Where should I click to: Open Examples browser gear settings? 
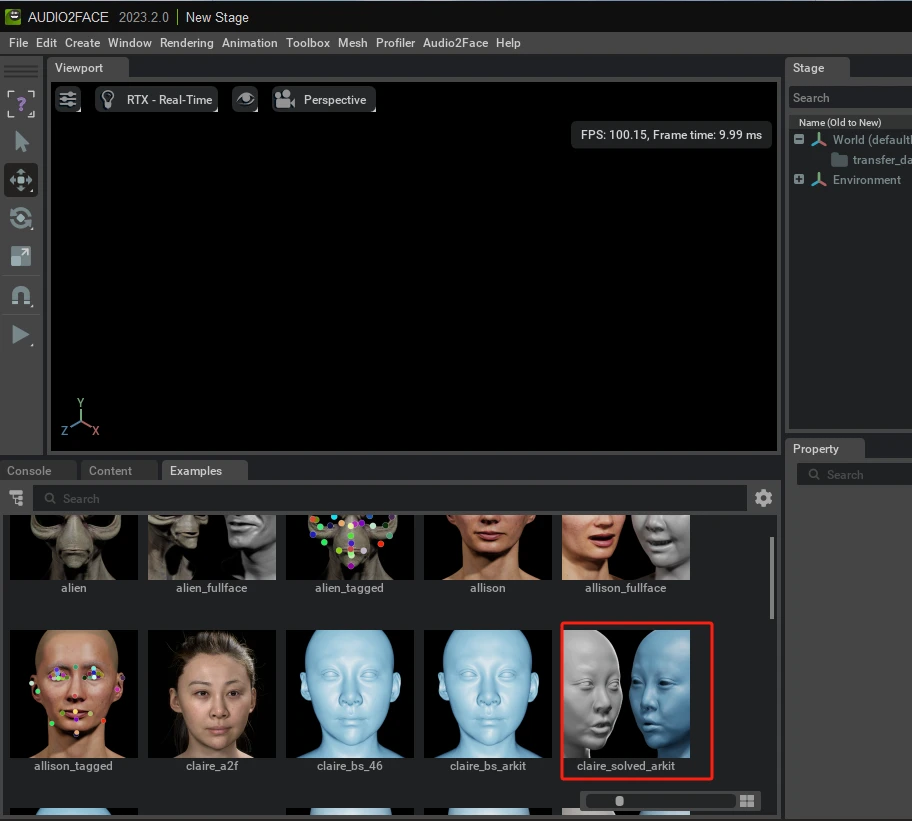[763, 498]
